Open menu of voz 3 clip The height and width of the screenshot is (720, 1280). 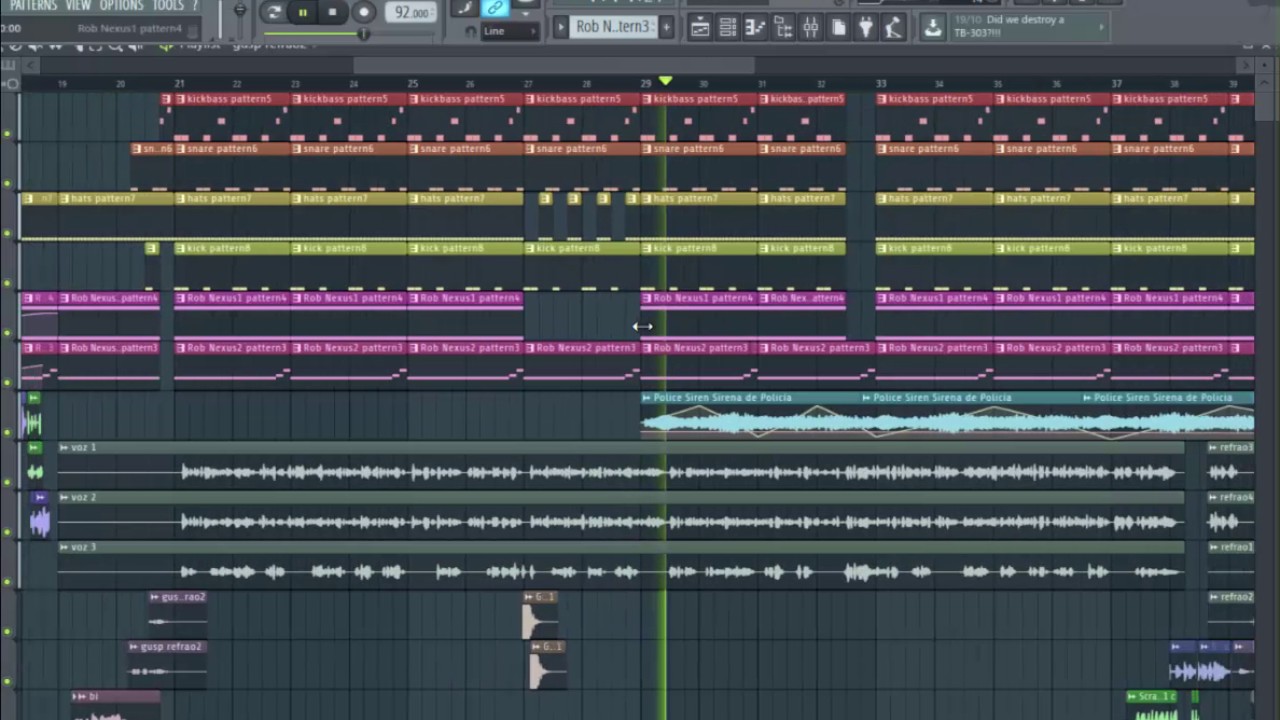(64, 547)
